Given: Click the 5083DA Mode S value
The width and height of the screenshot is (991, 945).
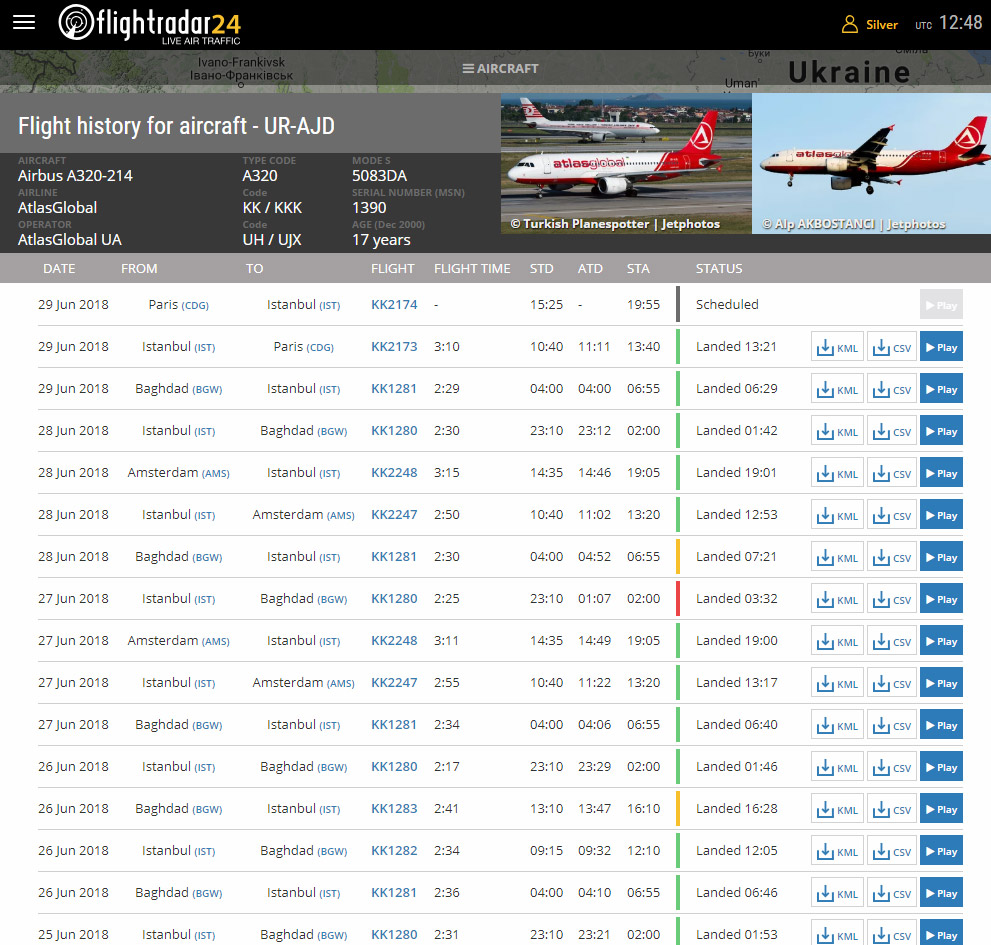Looking at the screenshot, I should [x=379, y=176].
